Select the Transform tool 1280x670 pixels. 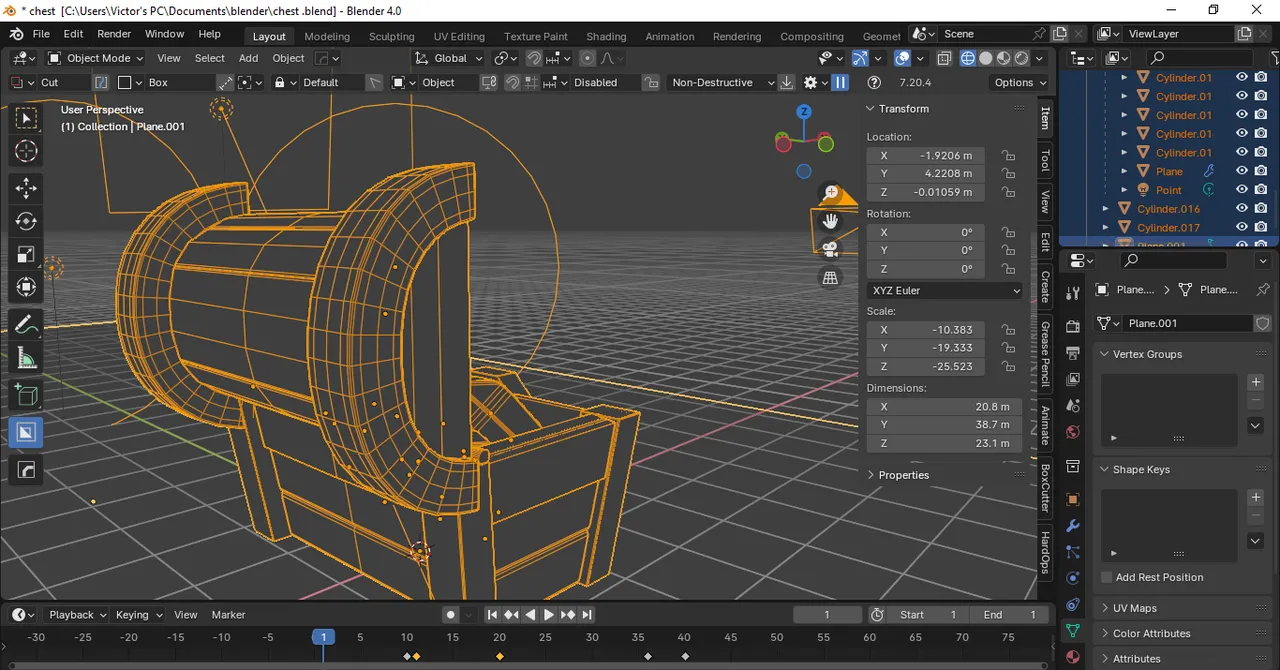tap(27, 287)
